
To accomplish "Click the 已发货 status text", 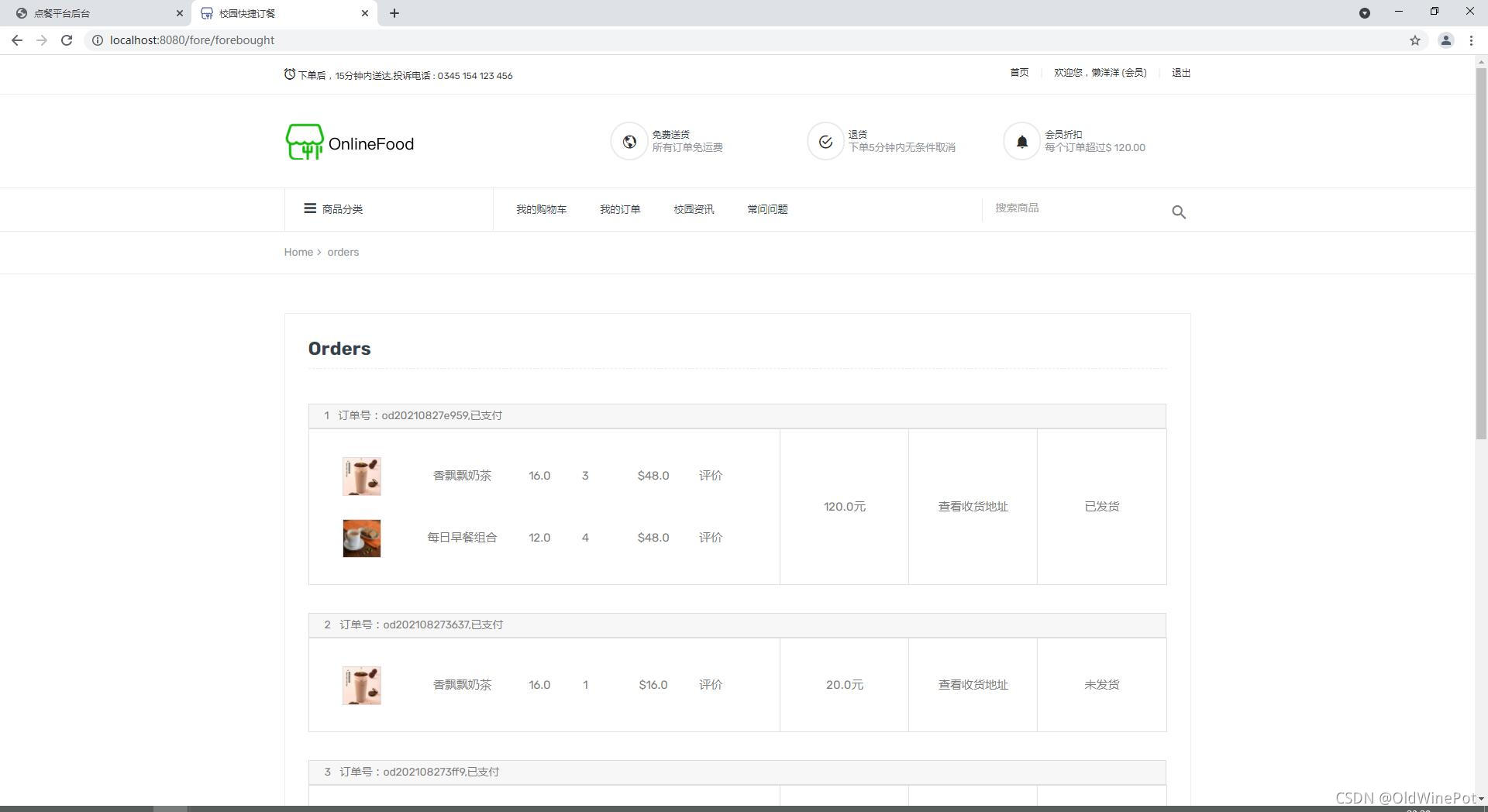I will click(x=1101, y=507).
